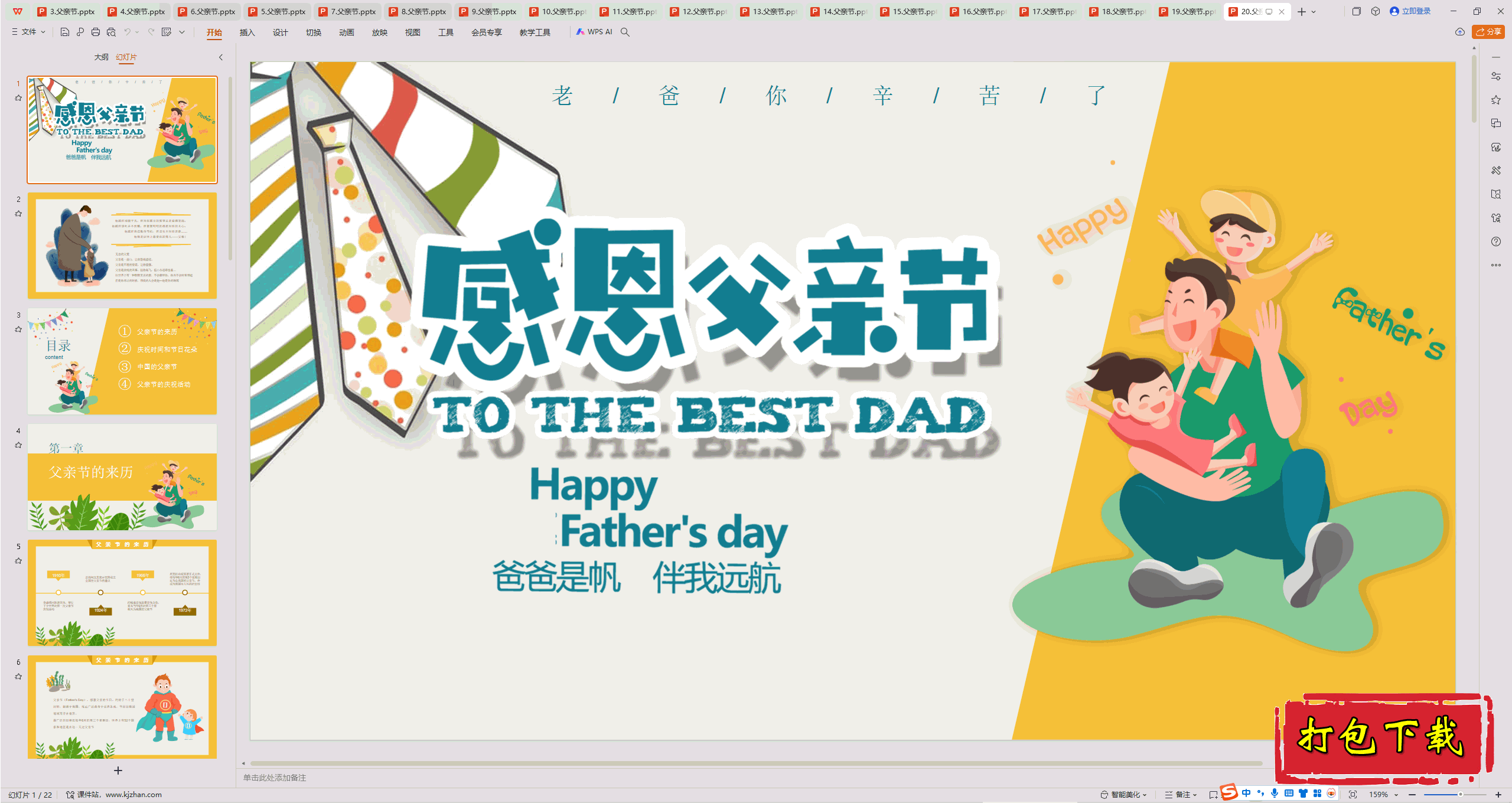Click the Redo arrow icon
1512x803 pixels.
[151, 32]
